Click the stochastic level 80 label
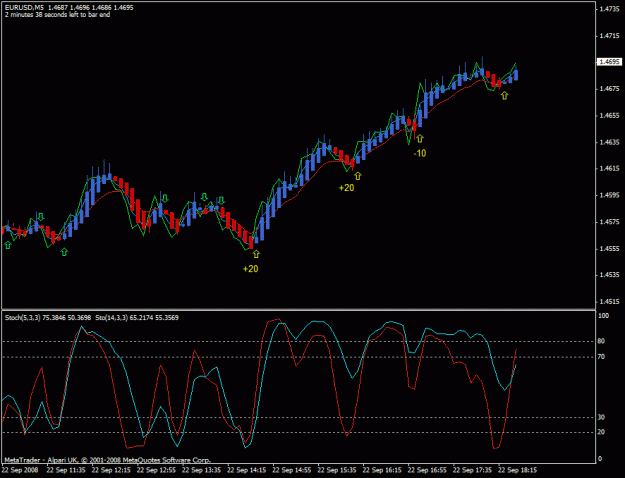625x478 pixels. pyautogui.click(x=601, y=341)
